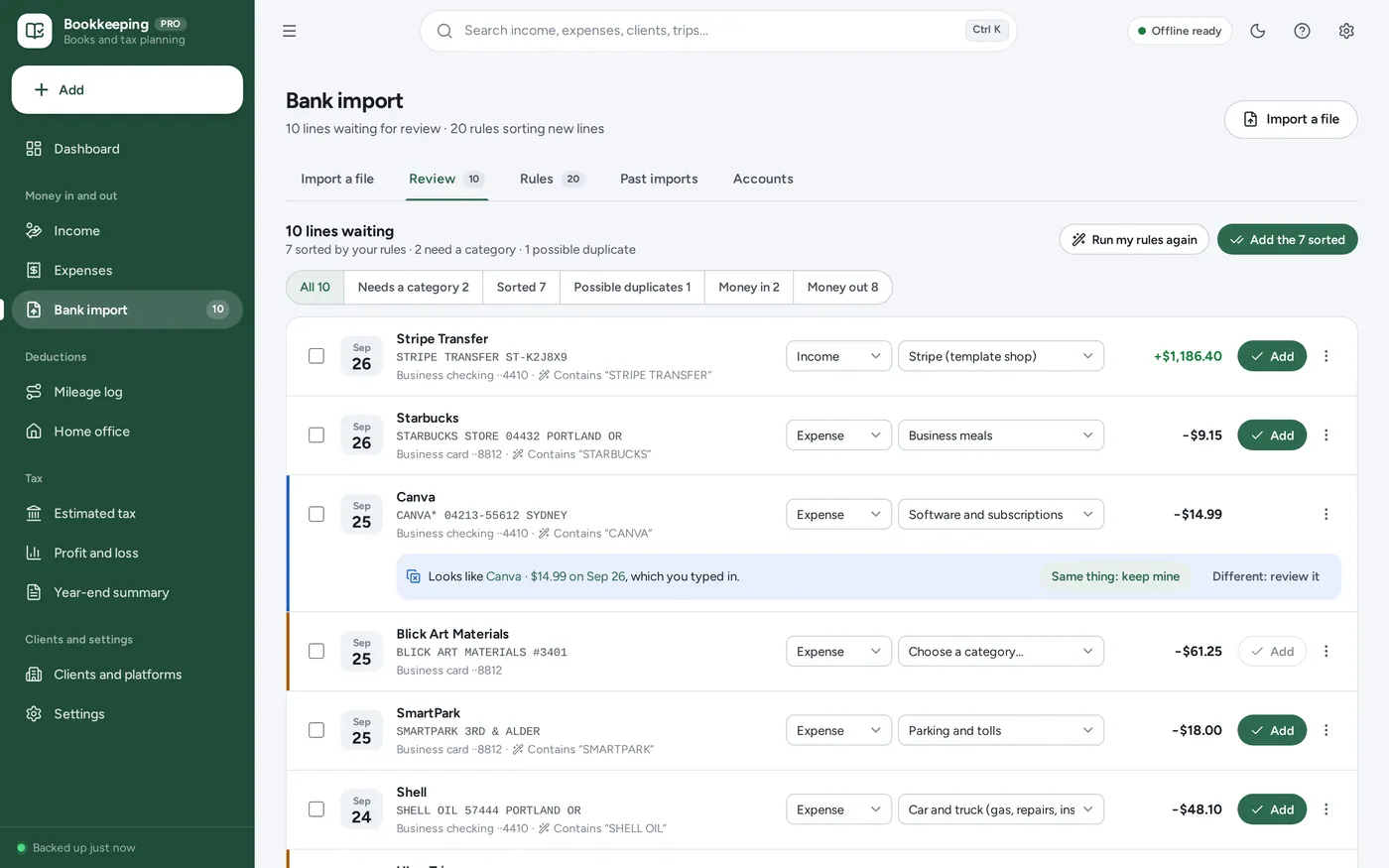Select the Shell line checkbox
The width and height of the screenshot is (1389, 868).
tap(316, 809)
